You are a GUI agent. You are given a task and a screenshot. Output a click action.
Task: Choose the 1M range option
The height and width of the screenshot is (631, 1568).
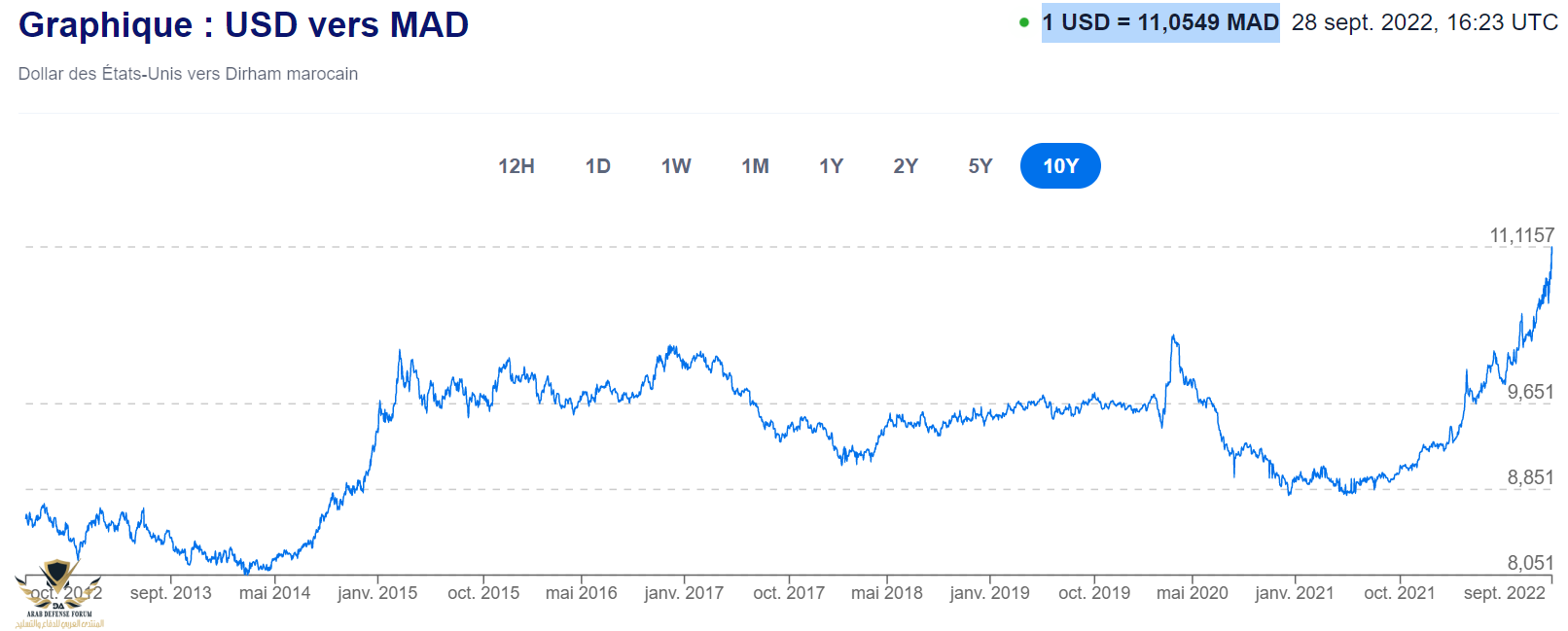click(755, 166)
